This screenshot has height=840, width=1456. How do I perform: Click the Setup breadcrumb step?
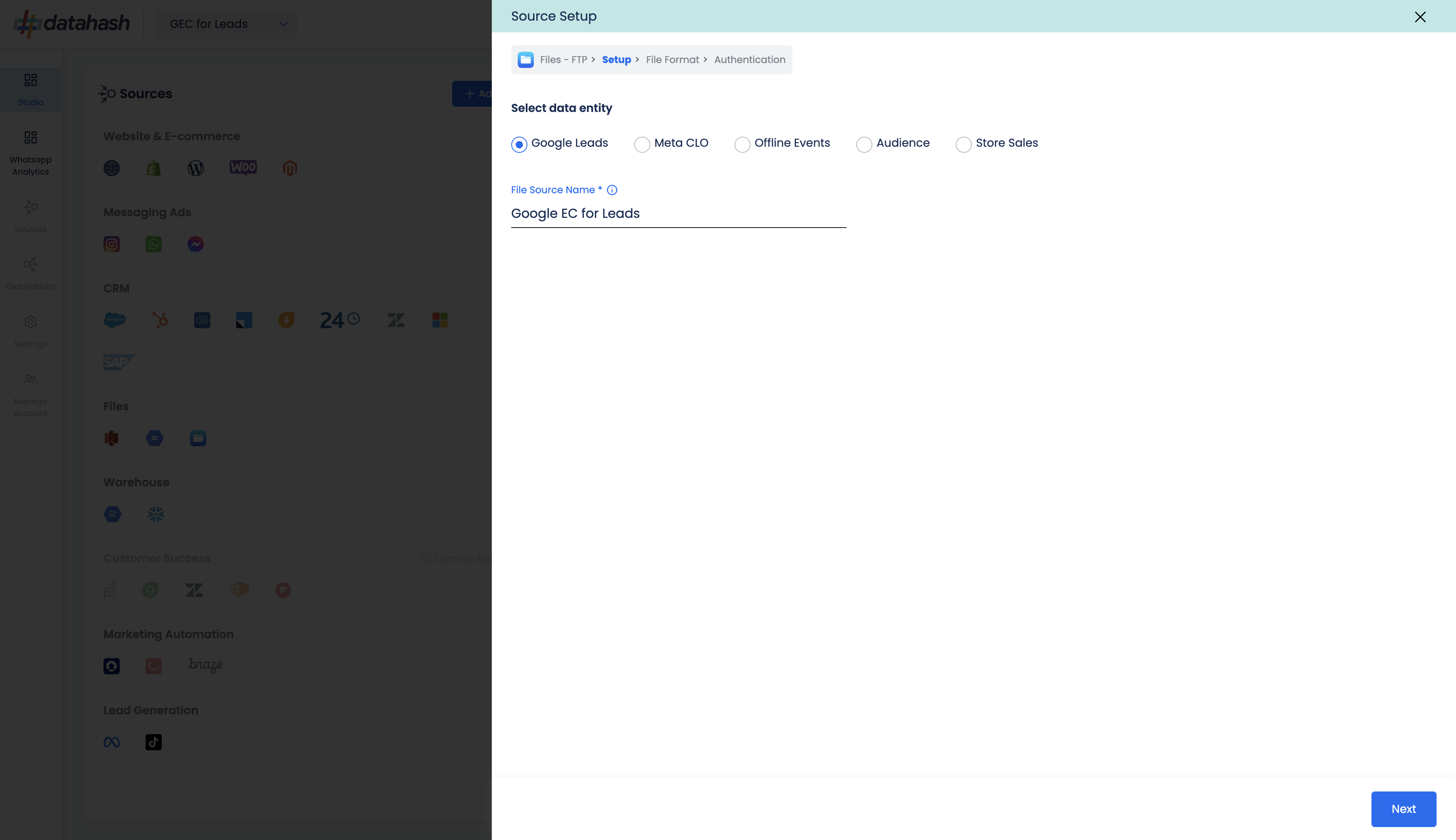point(616,59)
